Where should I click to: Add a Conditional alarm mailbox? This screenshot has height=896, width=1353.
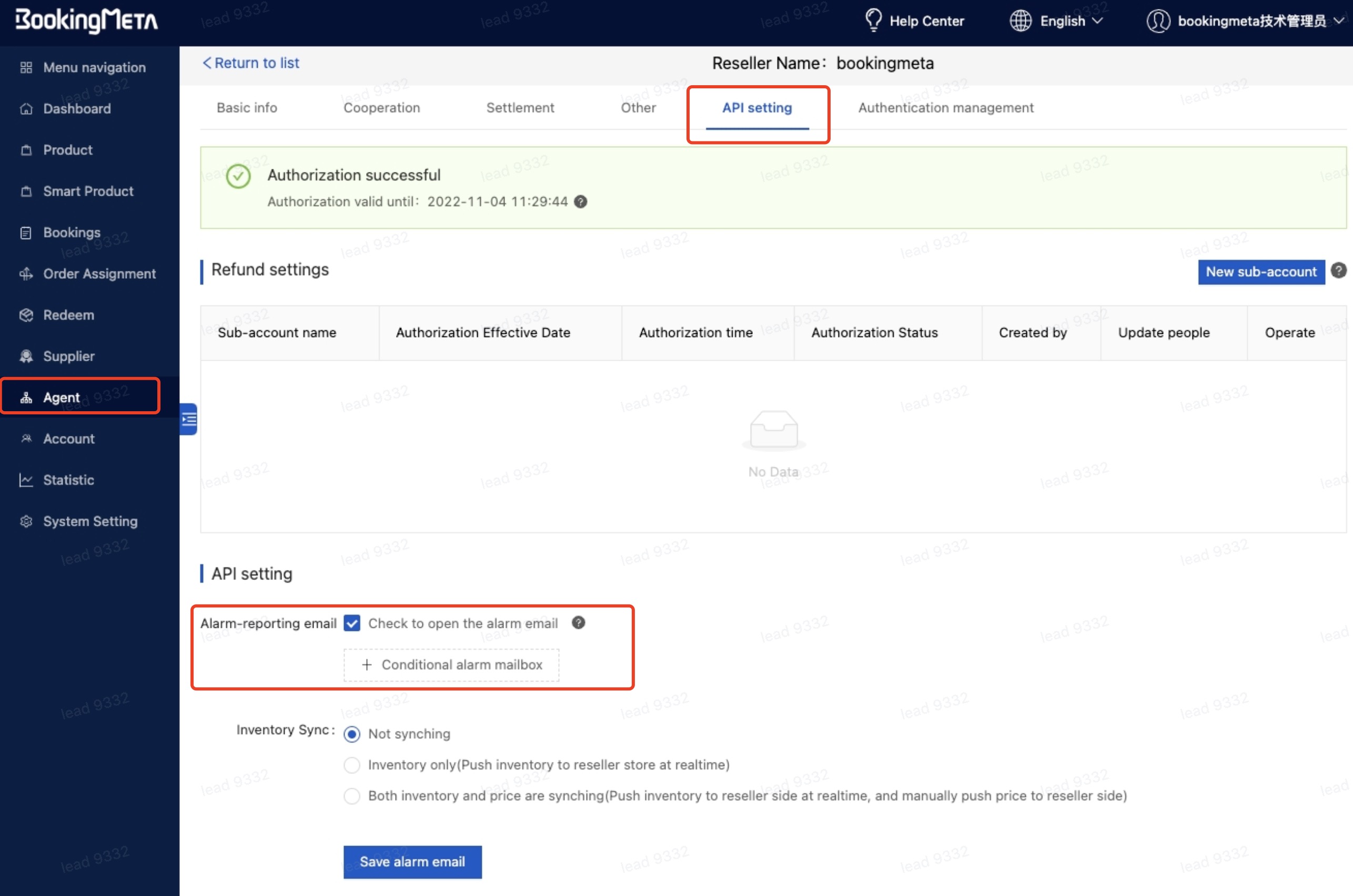[x=451, y=665]
